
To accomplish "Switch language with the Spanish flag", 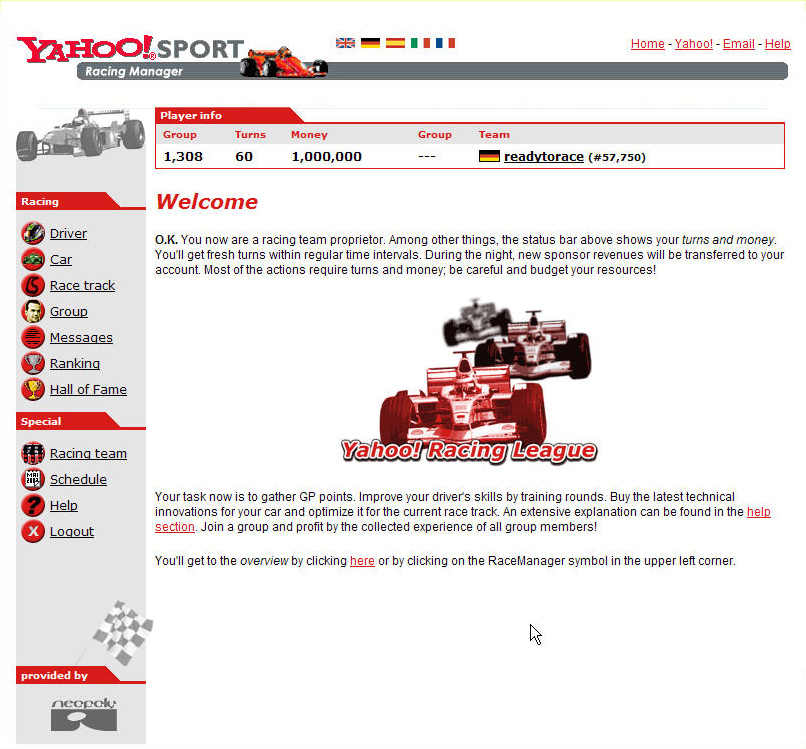I will tap(395, 43).
